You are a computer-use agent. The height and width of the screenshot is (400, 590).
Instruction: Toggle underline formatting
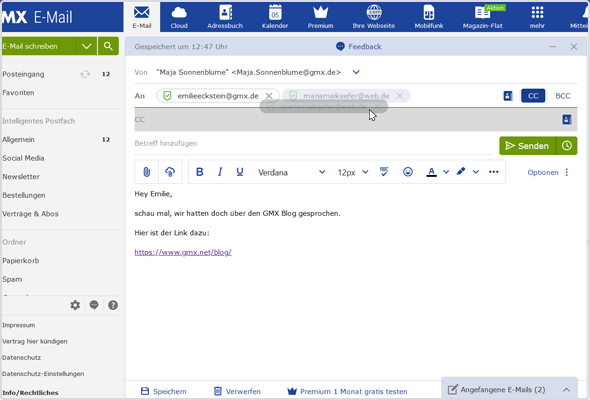(240, 172)
